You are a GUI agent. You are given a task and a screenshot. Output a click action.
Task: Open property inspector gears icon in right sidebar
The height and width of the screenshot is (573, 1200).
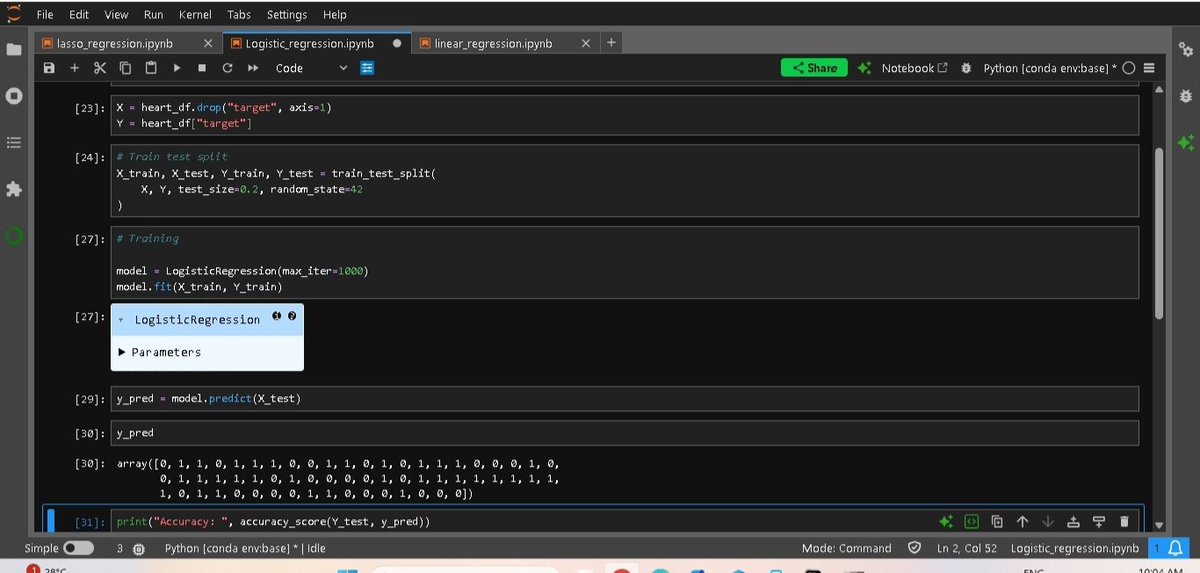[1186, 49]
